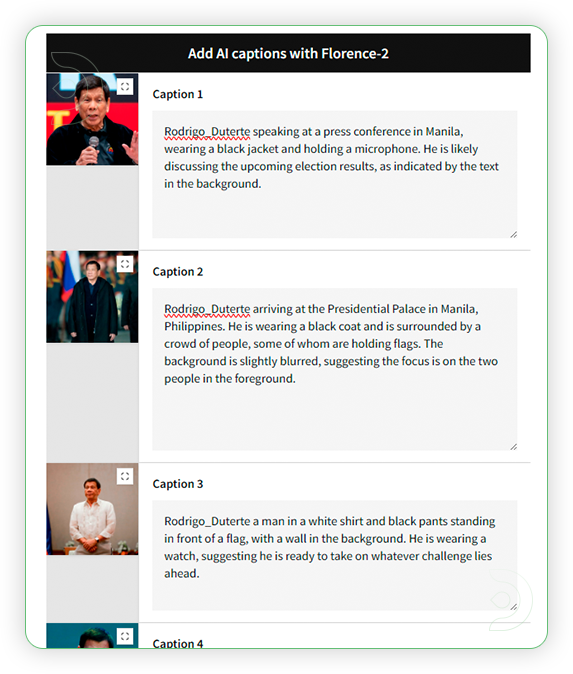Select thumbnail of man in black coat
Screen dimensions: 573x674
click(x=92, y=297)
